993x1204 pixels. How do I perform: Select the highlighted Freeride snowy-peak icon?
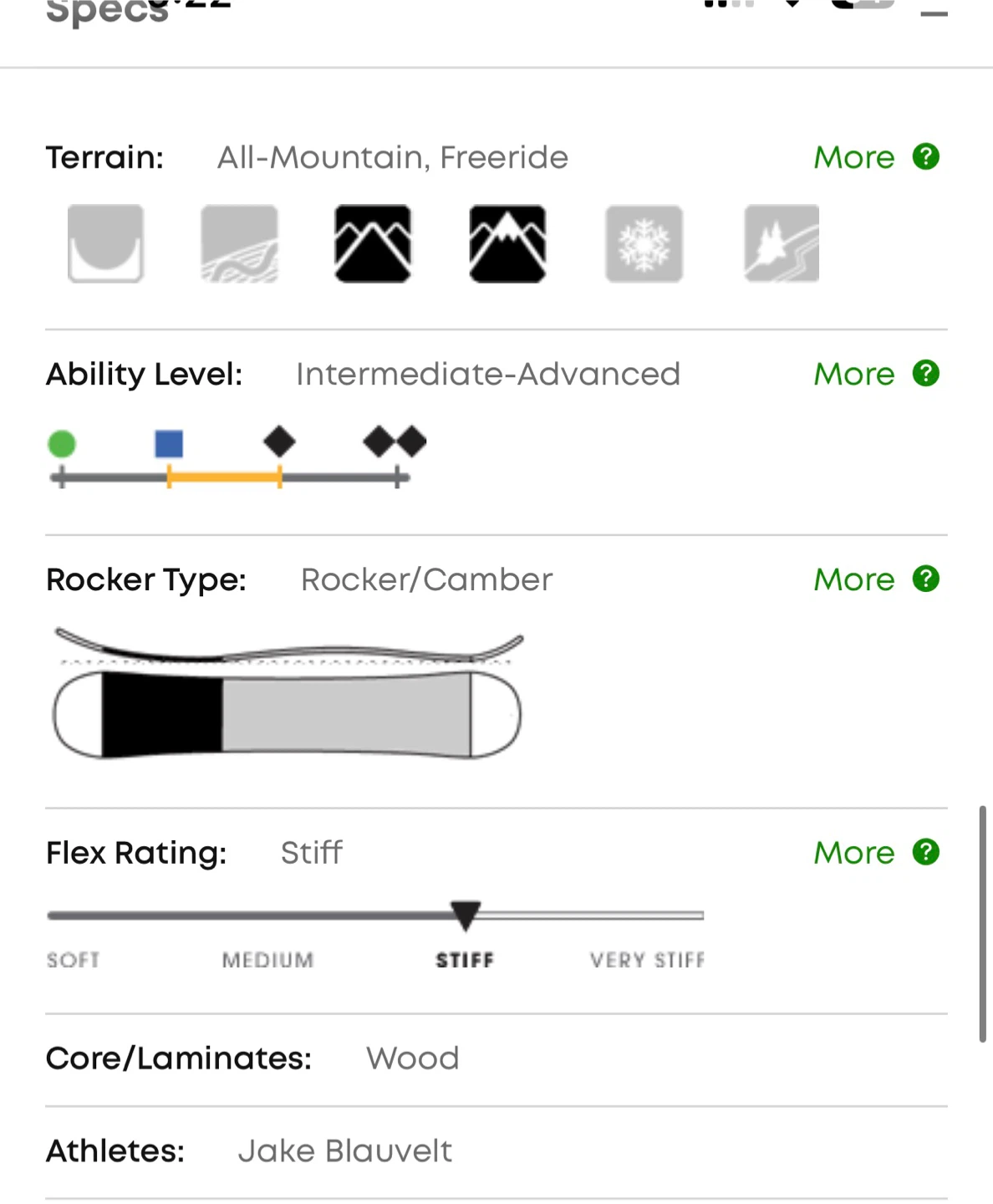(507, 243)
